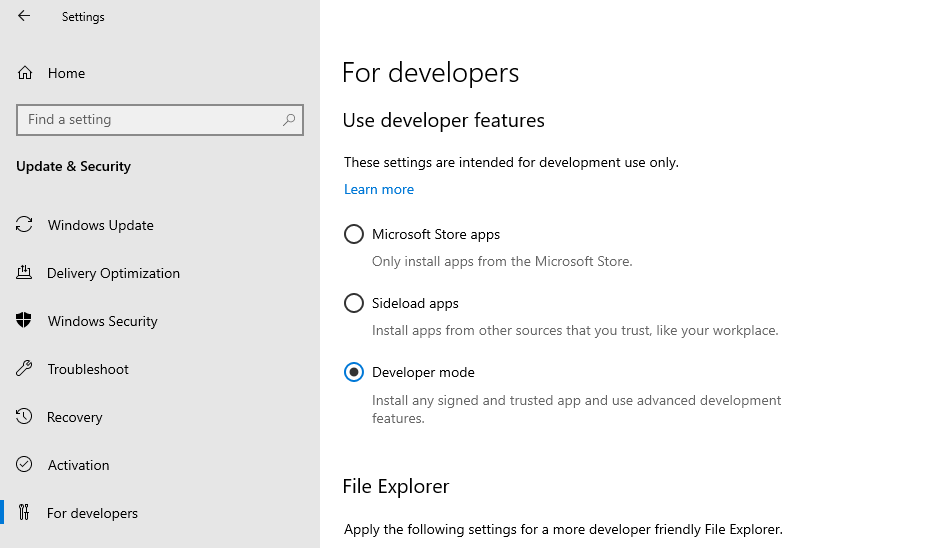Click the Use developer features heading

(x=443, y=121)
